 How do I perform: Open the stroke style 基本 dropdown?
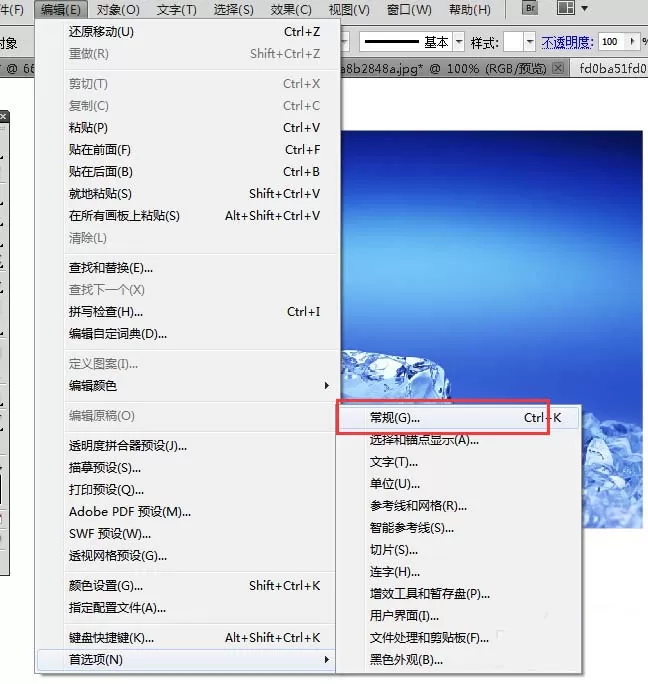459,42
